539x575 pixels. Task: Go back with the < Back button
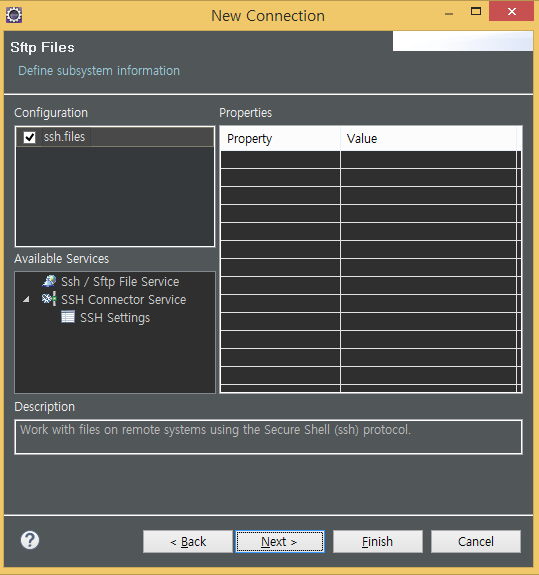click(188, 541)
